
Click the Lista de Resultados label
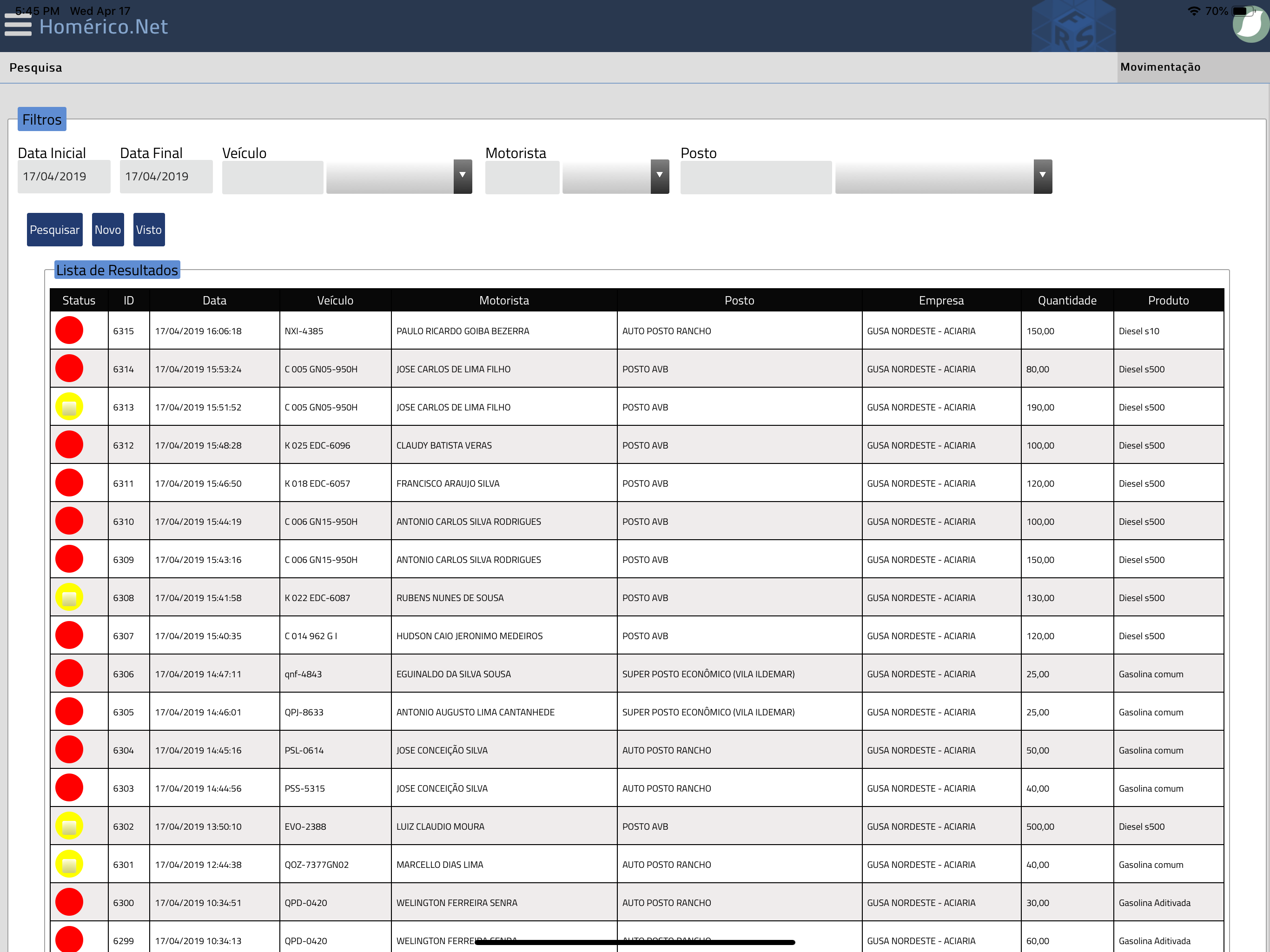[117, 270]
